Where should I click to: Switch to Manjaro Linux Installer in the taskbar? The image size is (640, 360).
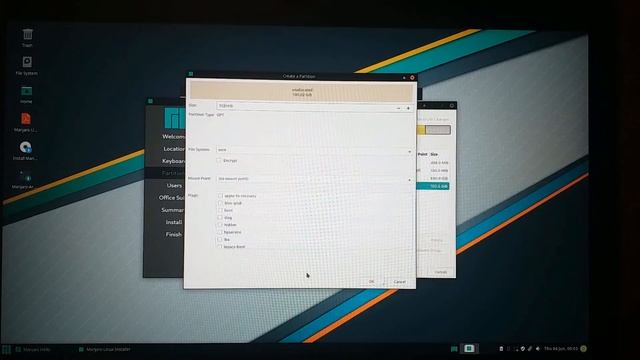104,349
